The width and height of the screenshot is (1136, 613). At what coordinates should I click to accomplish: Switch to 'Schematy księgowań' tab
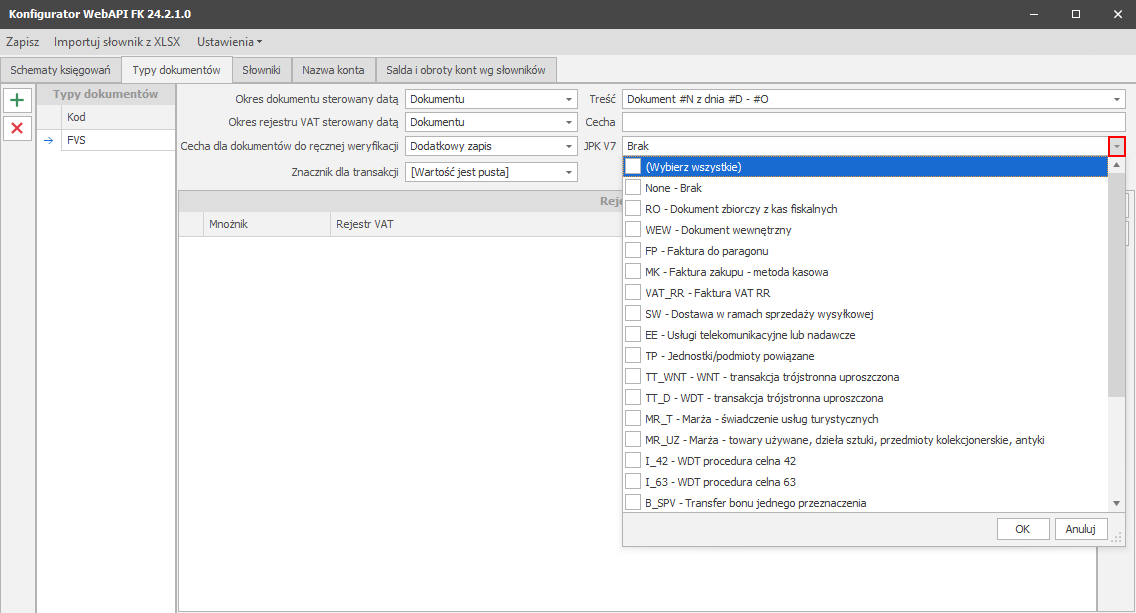(60, 70)
